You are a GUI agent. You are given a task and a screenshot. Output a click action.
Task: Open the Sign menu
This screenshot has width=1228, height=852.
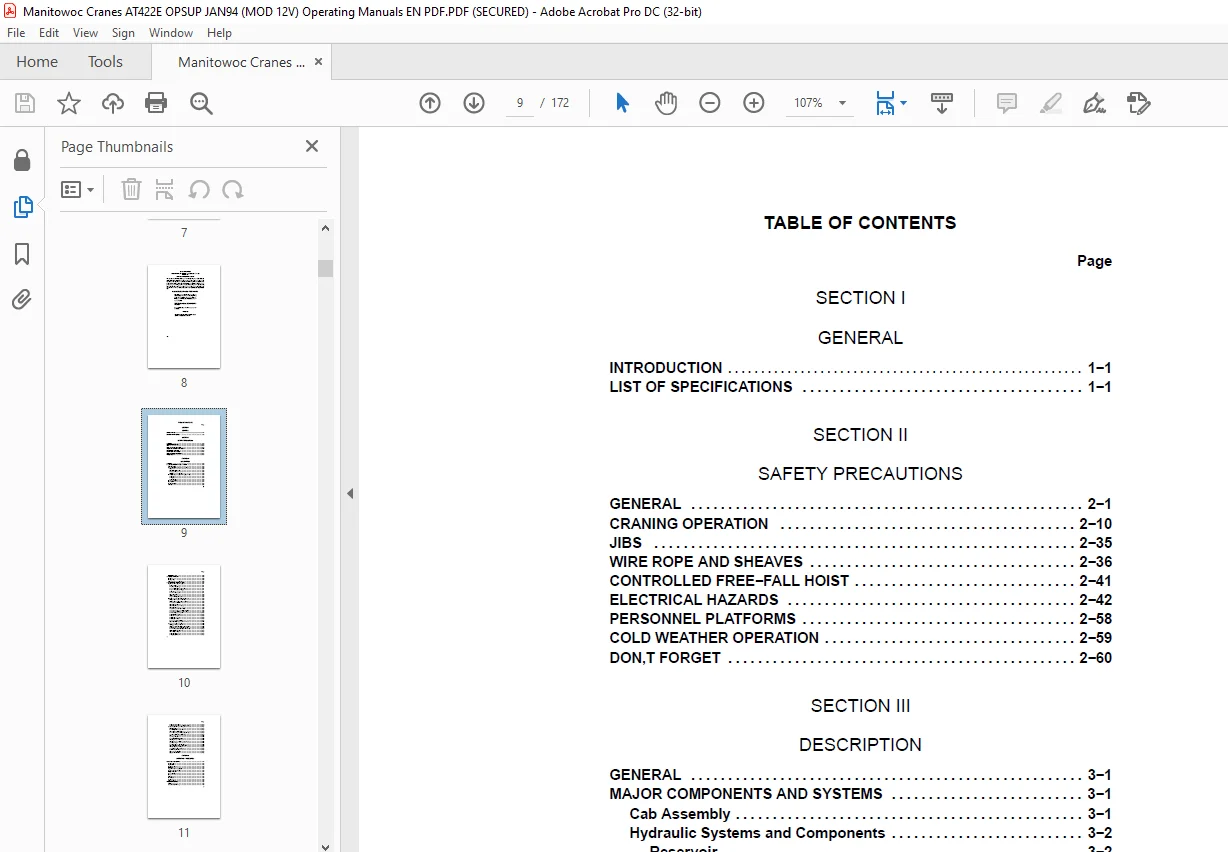(123, 33)
